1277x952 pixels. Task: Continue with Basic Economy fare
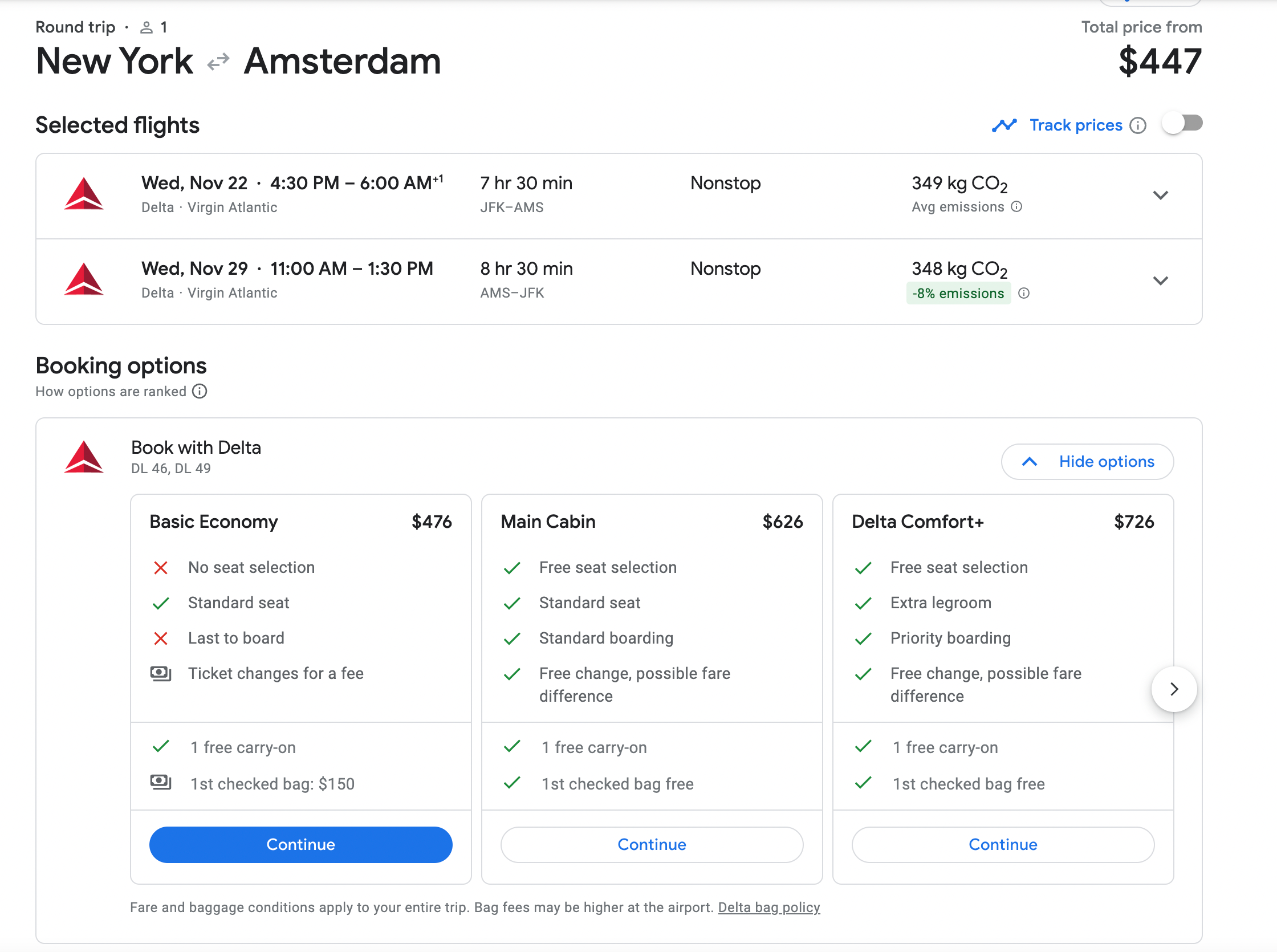[300, 844]
